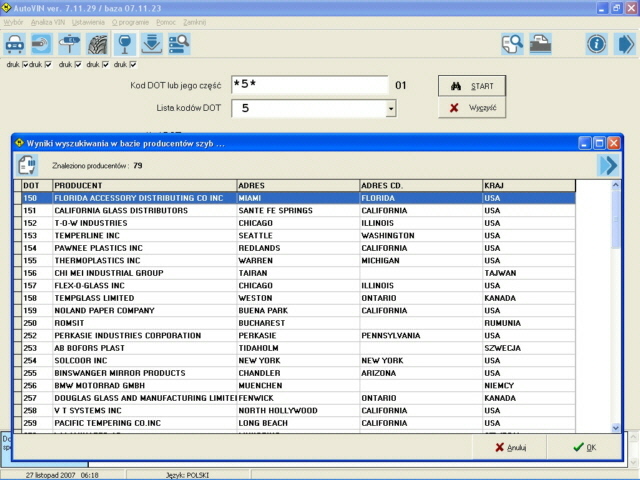Click the Kod DOT input field
This screenshot has height=480, width=640.
pyautogui.click(x=308, y=85)
